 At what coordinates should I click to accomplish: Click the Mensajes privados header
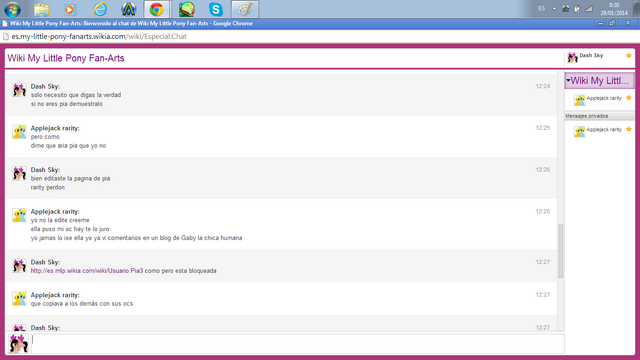point(599,116)
